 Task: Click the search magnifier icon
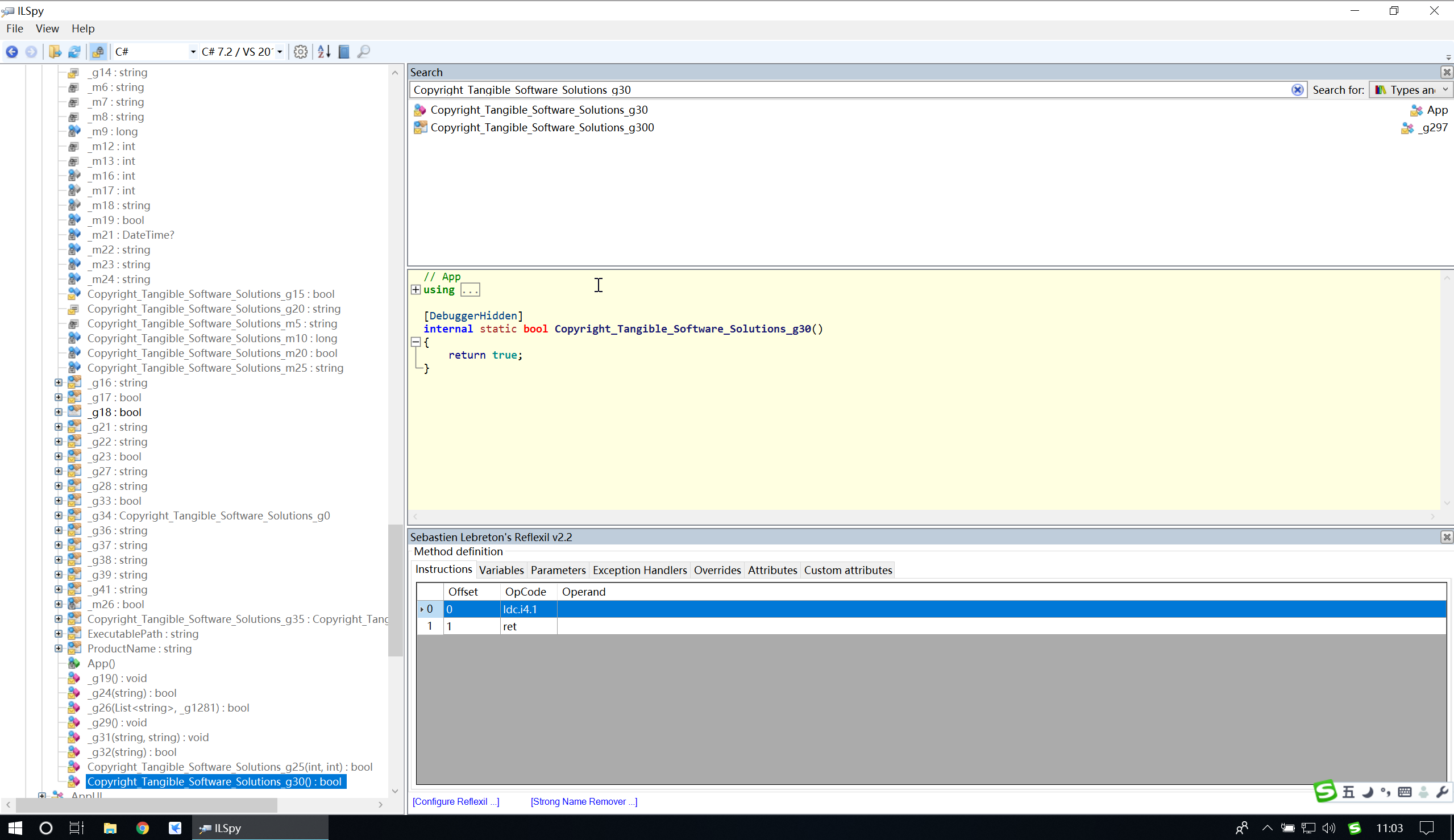[x=365, y=52]
